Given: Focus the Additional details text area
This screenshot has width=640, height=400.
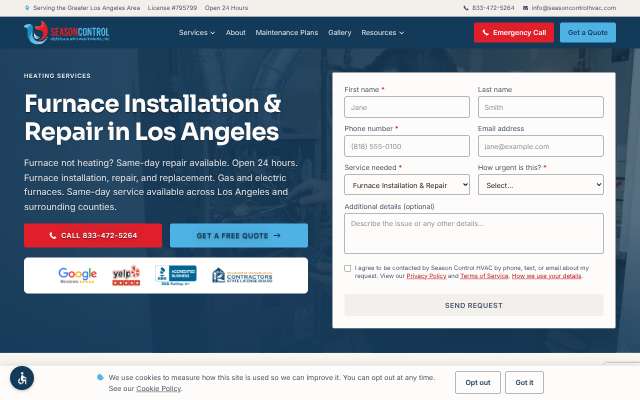Looking at the screenshot, I should (x=474, y=233).
